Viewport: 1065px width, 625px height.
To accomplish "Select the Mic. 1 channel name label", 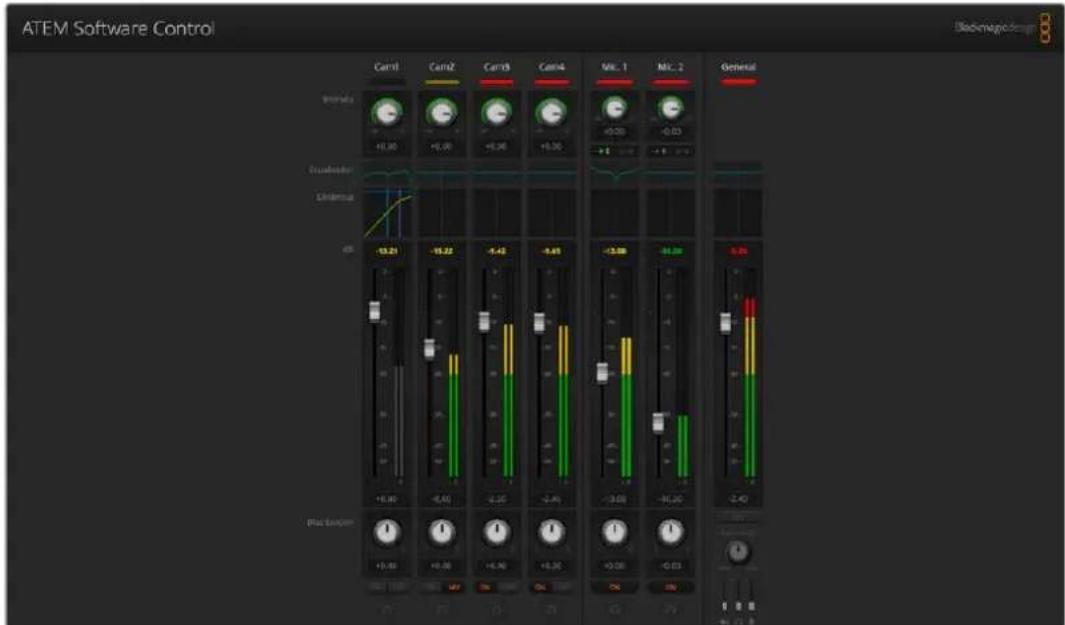I will pos(615,67).
